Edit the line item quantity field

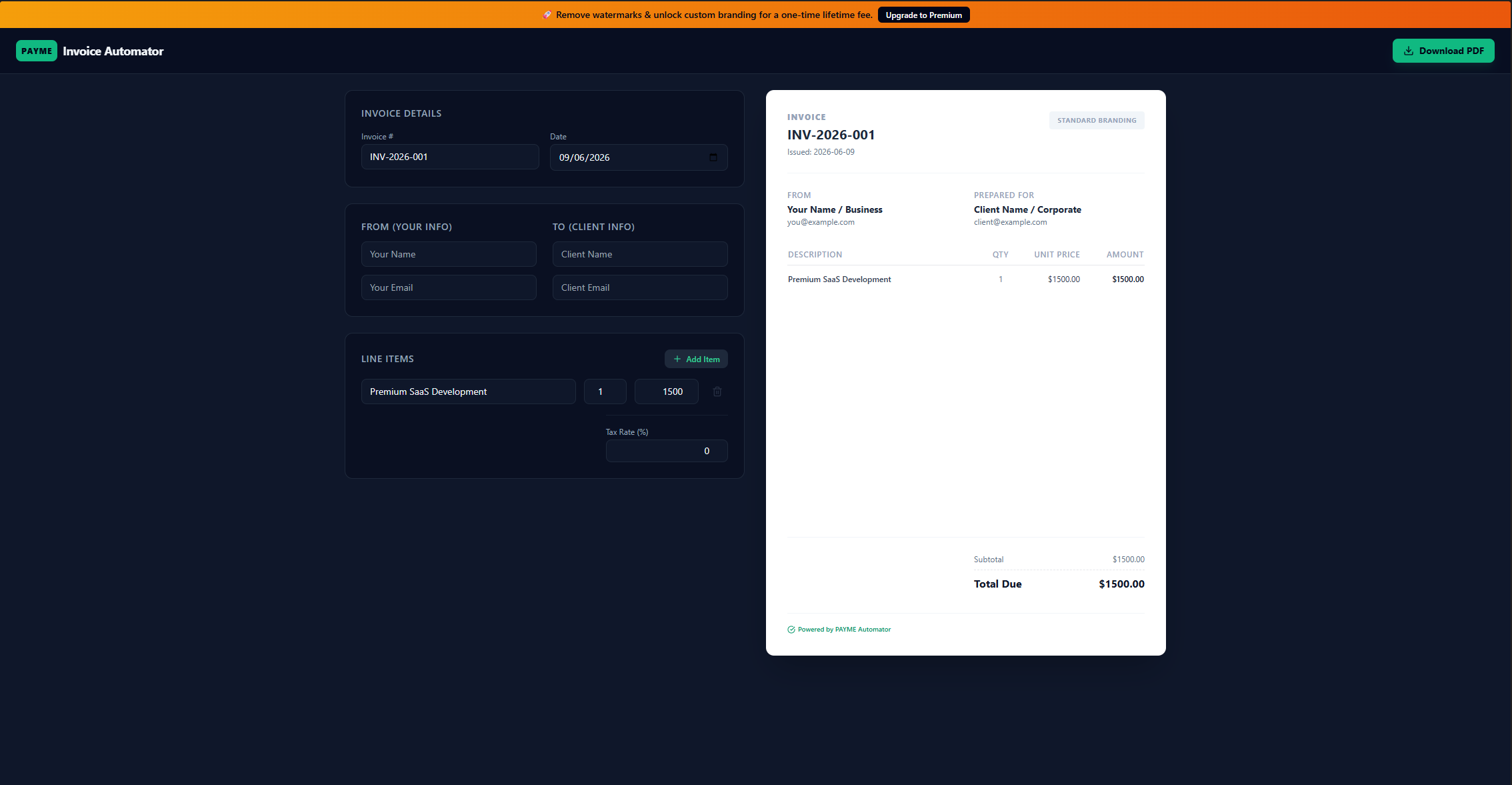[x=605, y=391]
